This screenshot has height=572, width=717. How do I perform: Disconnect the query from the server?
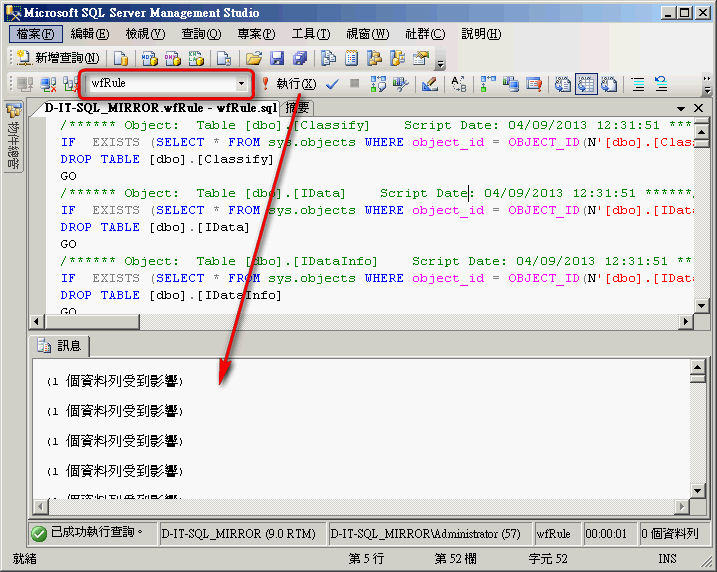click(x=48, y=84)
